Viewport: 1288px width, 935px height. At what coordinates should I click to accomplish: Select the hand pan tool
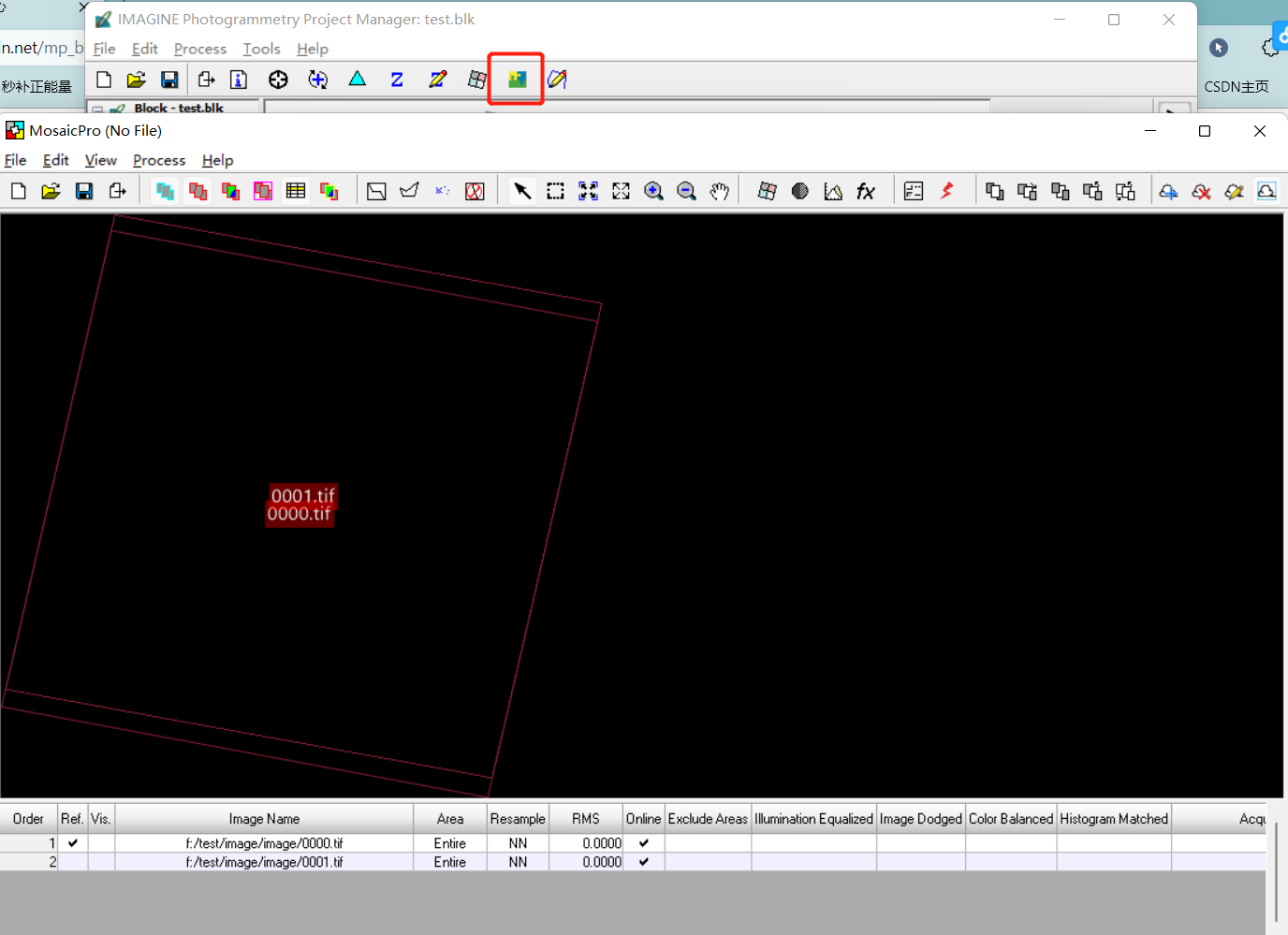click(719, 191)
